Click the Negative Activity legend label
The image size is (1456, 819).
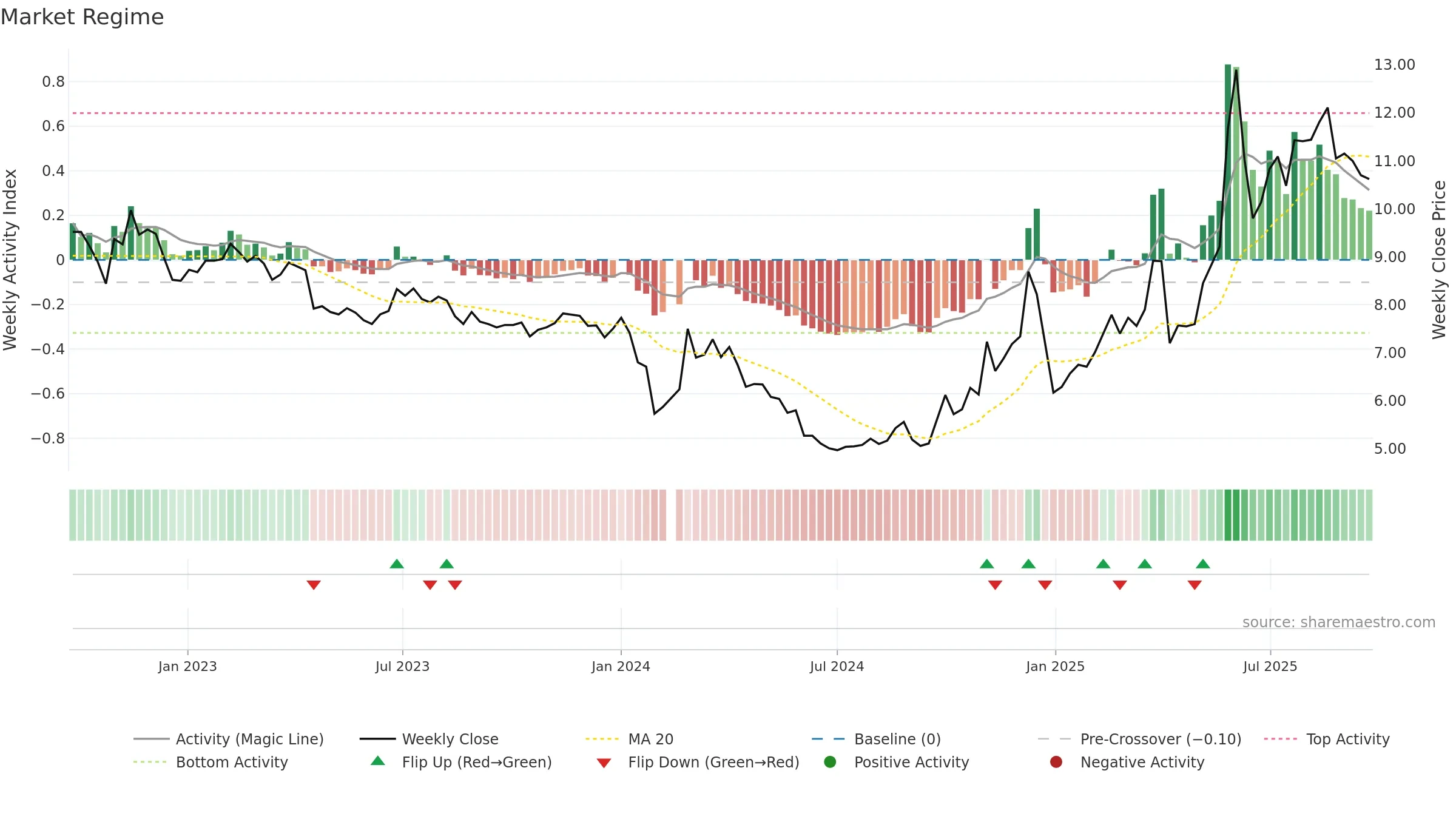[1142, 762]
